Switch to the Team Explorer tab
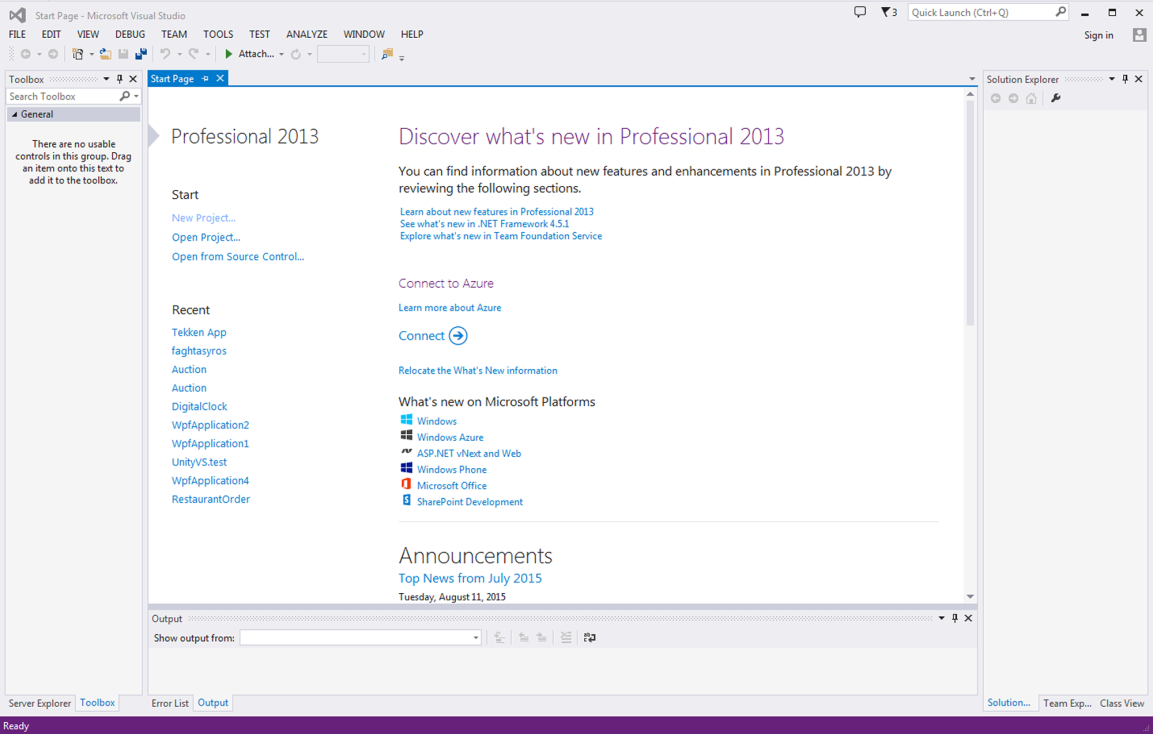The height and width of the screenshot is (734, 1153). pyautogui.click(x=1067, y=703)
